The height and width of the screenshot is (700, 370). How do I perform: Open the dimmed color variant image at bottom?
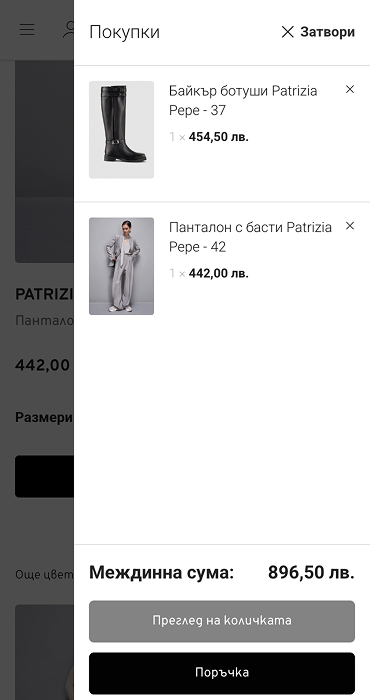44,652
